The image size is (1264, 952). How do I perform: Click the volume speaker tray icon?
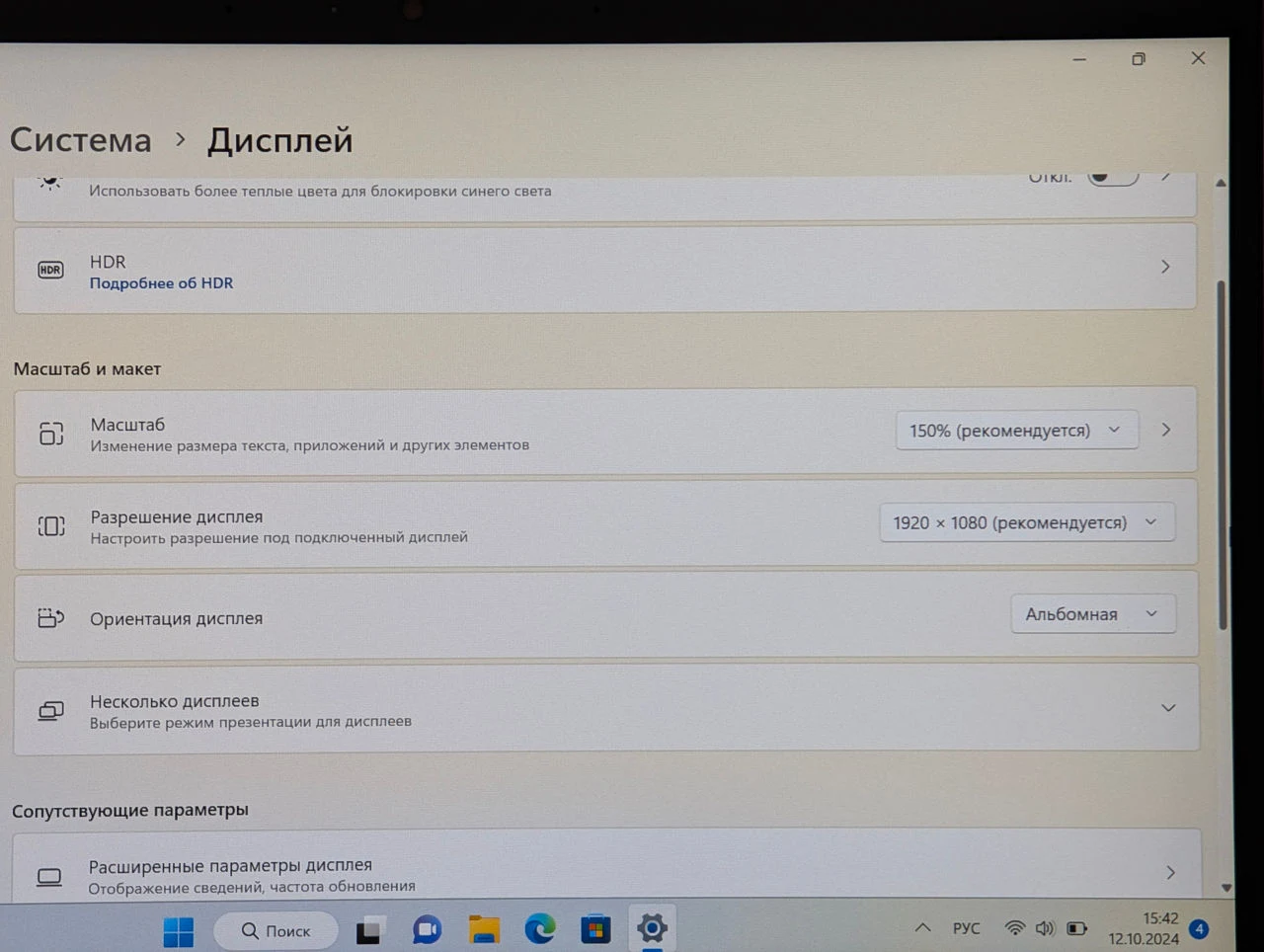pyautogui.click(x=1045, y=928)
